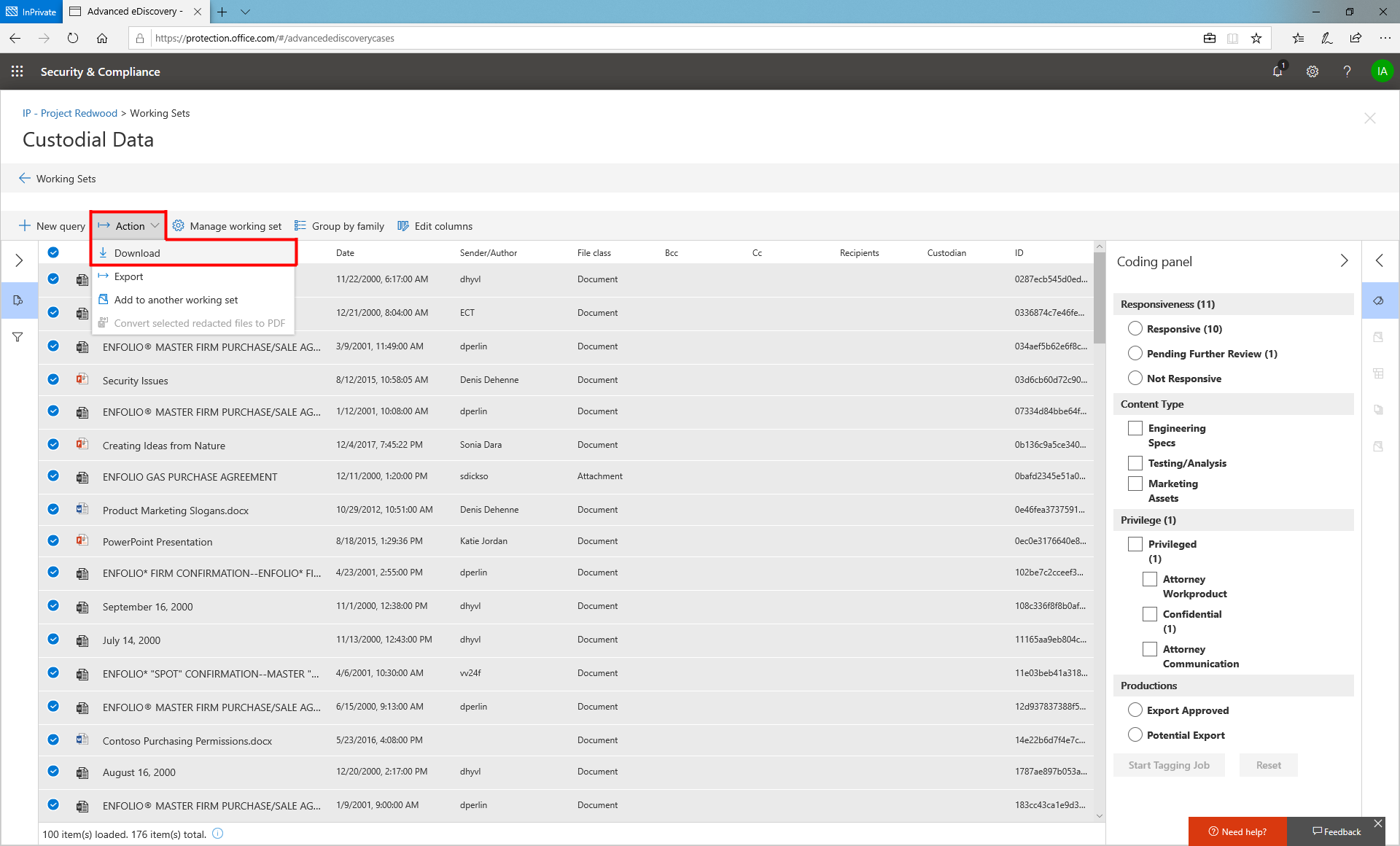Viewport: 1400px width, 846px height.
Task: Deselect the September 16, 2000 row checkbox
Action: coord(53,605)
